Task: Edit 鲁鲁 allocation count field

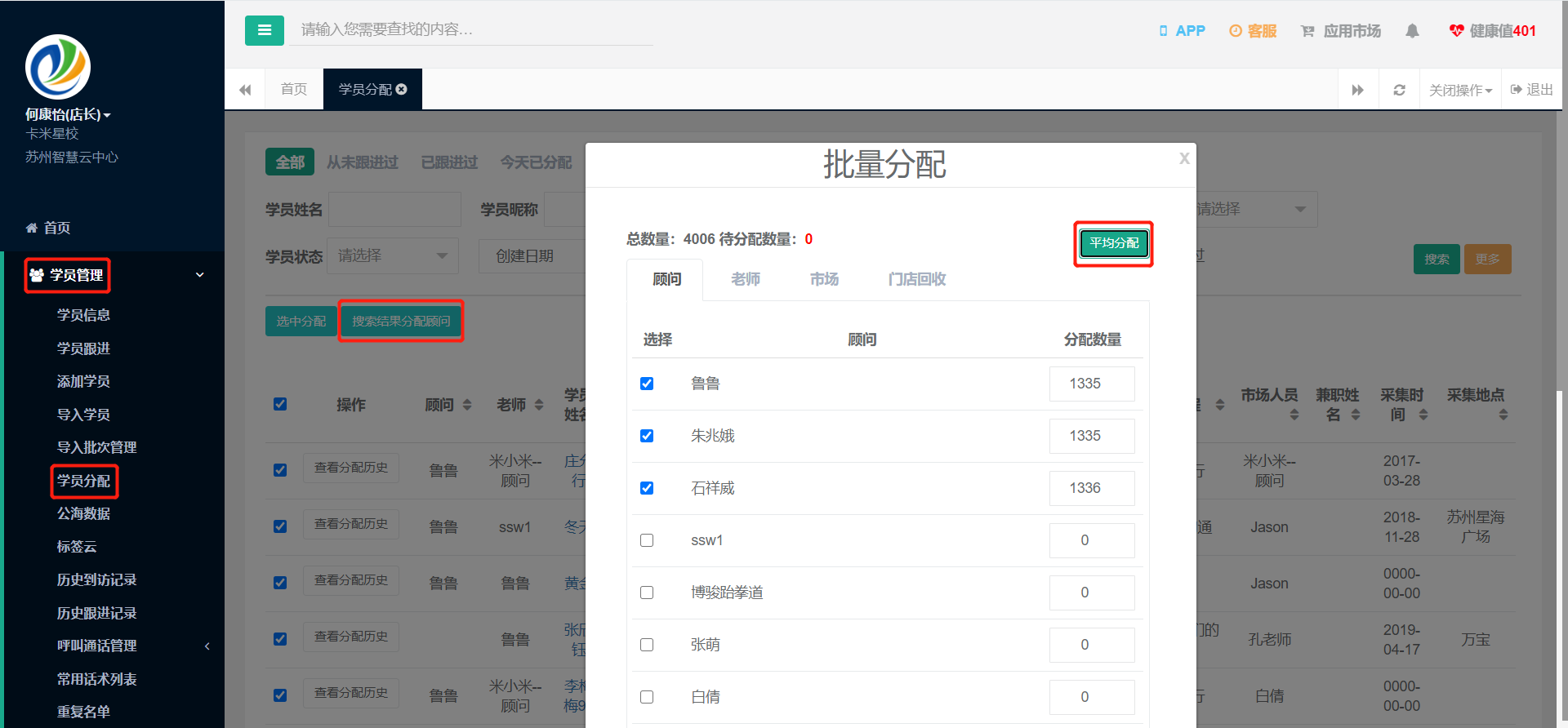Action: (1092, 384)
